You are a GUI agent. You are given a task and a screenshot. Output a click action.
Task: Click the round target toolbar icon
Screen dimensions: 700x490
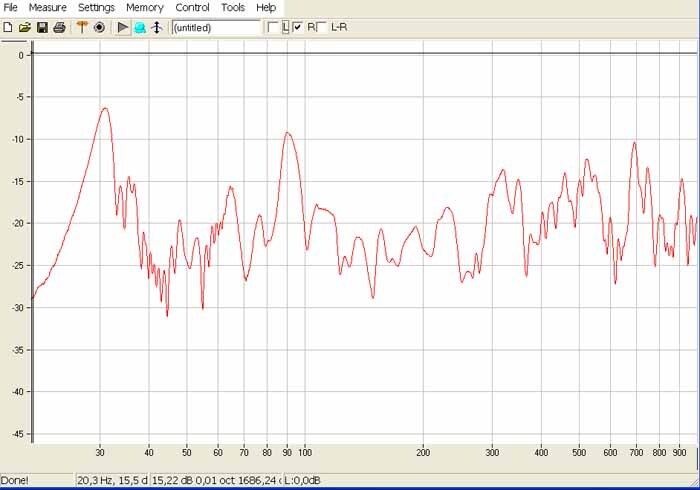click(x=99, y=27)
